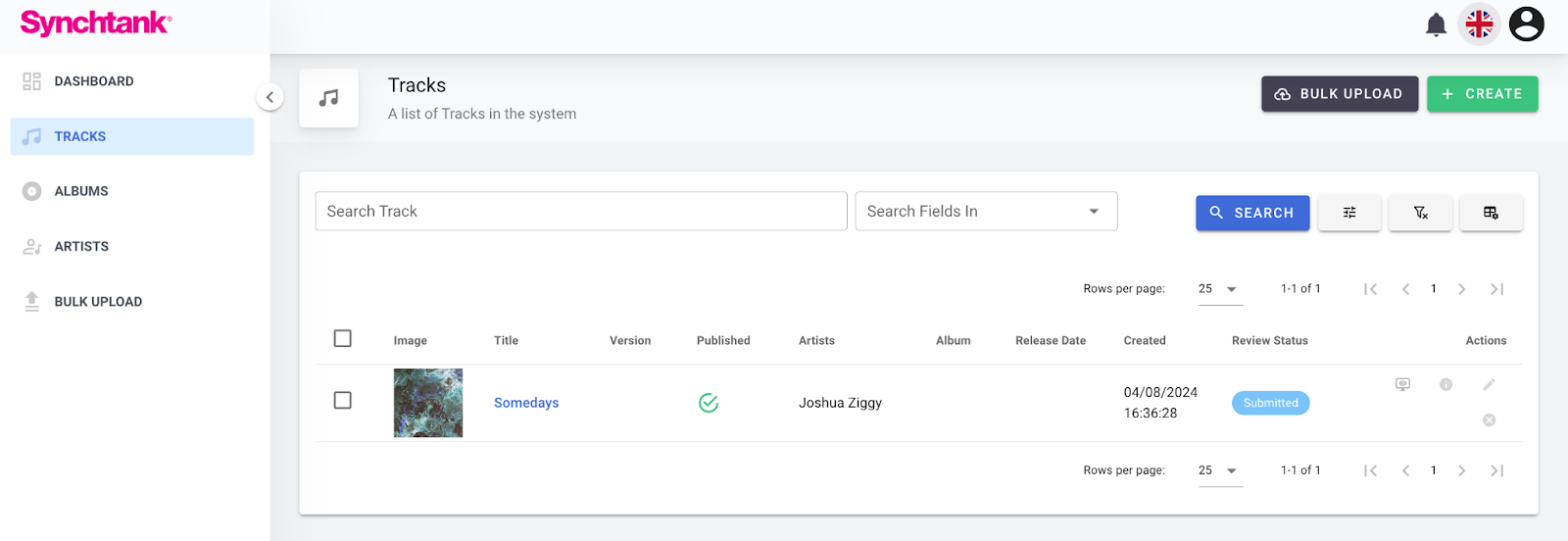This screenshot has height=541, width=1568.
Task: Open the UK flag language selector
Action: point(1479,25)
